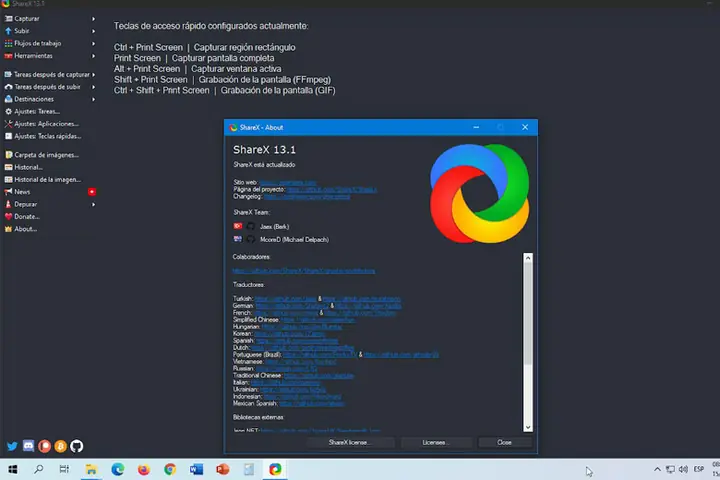Select ShareX icon in taskbar
The width and height of the screenshot is (720, 480).
(x=275, y=469)
